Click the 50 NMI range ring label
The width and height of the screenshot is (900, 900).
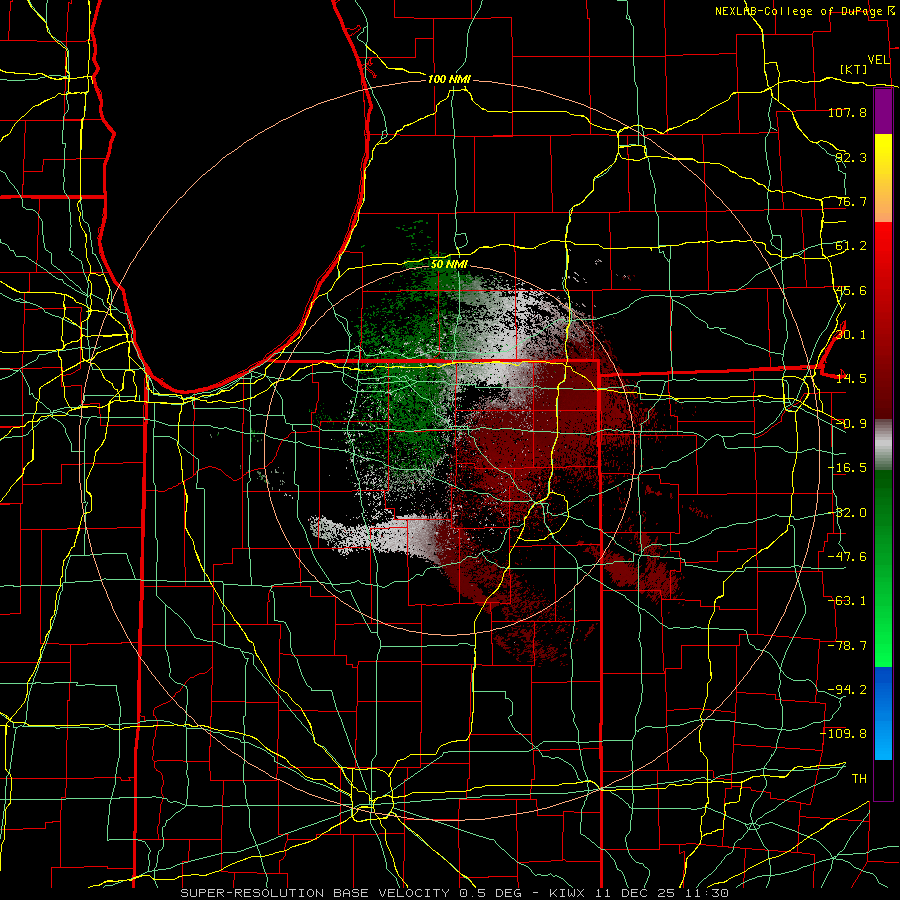[449, 264]
